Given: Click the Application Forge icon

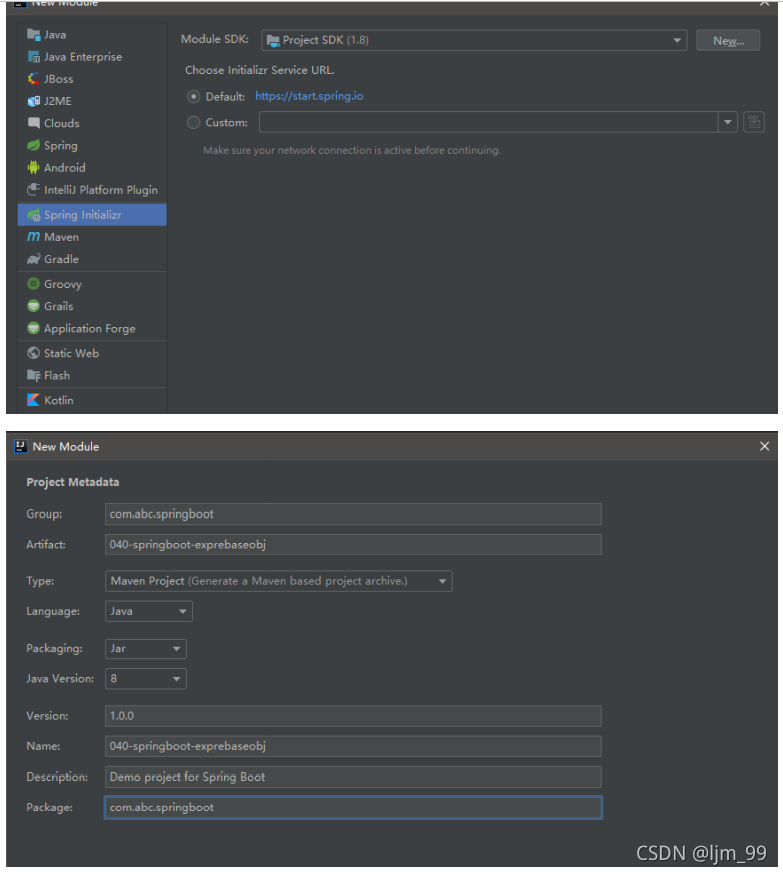Looking at the screenshot, I should click(x=33, y=329).
